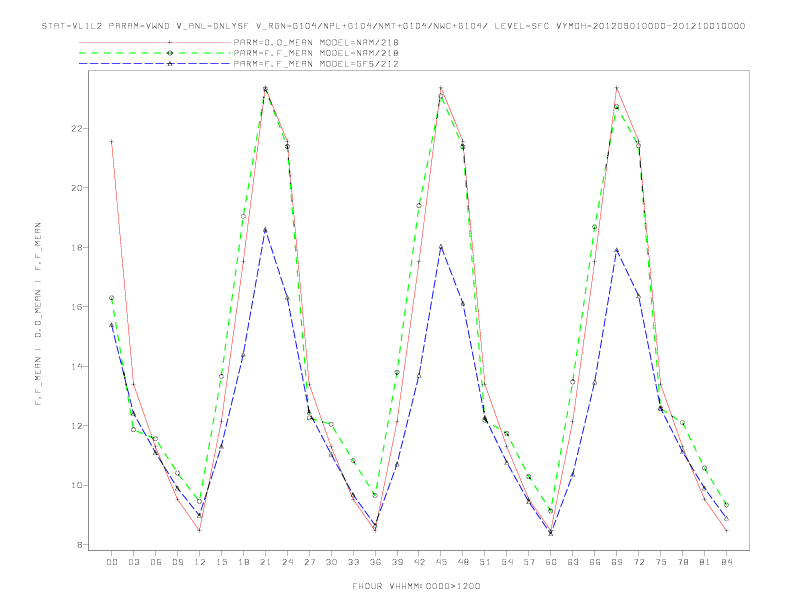
Task: Click the x-axis forecast hour label 24
Action: (x=287, y=562)
